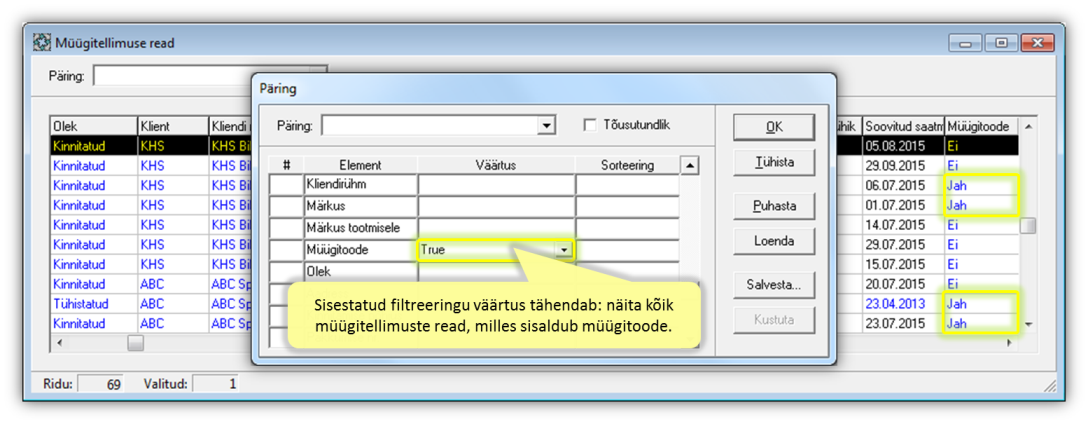Viewport: 1088px width, 424px height.
Task: Click the Salvesta... button
Action: coord(774,285)
